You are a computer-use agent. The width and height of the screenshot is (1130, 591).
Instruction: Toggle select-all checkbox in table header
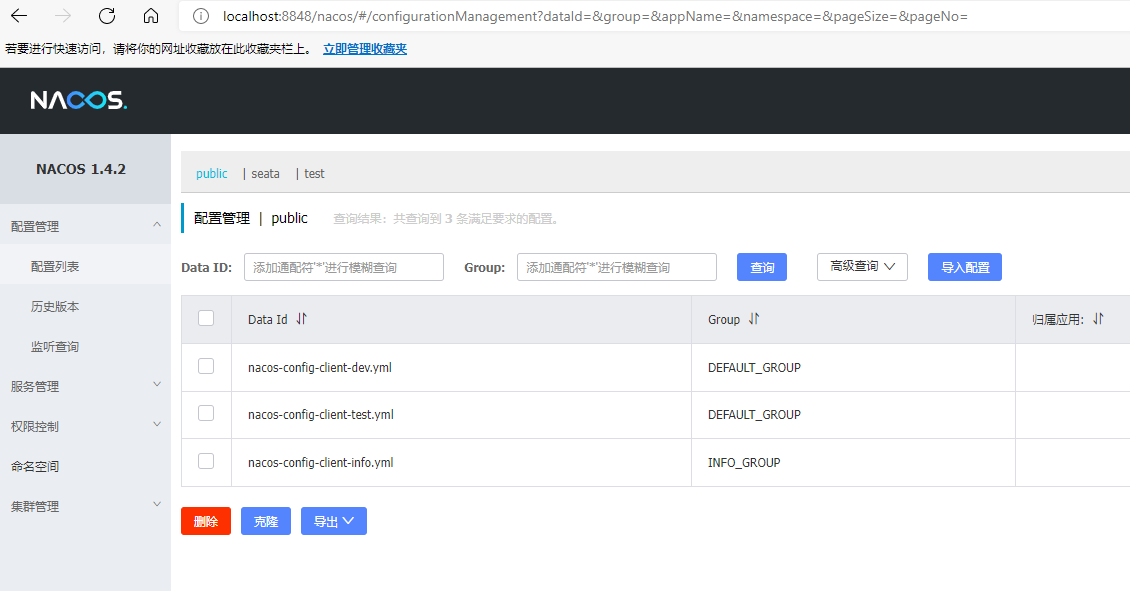coord(206,318)
